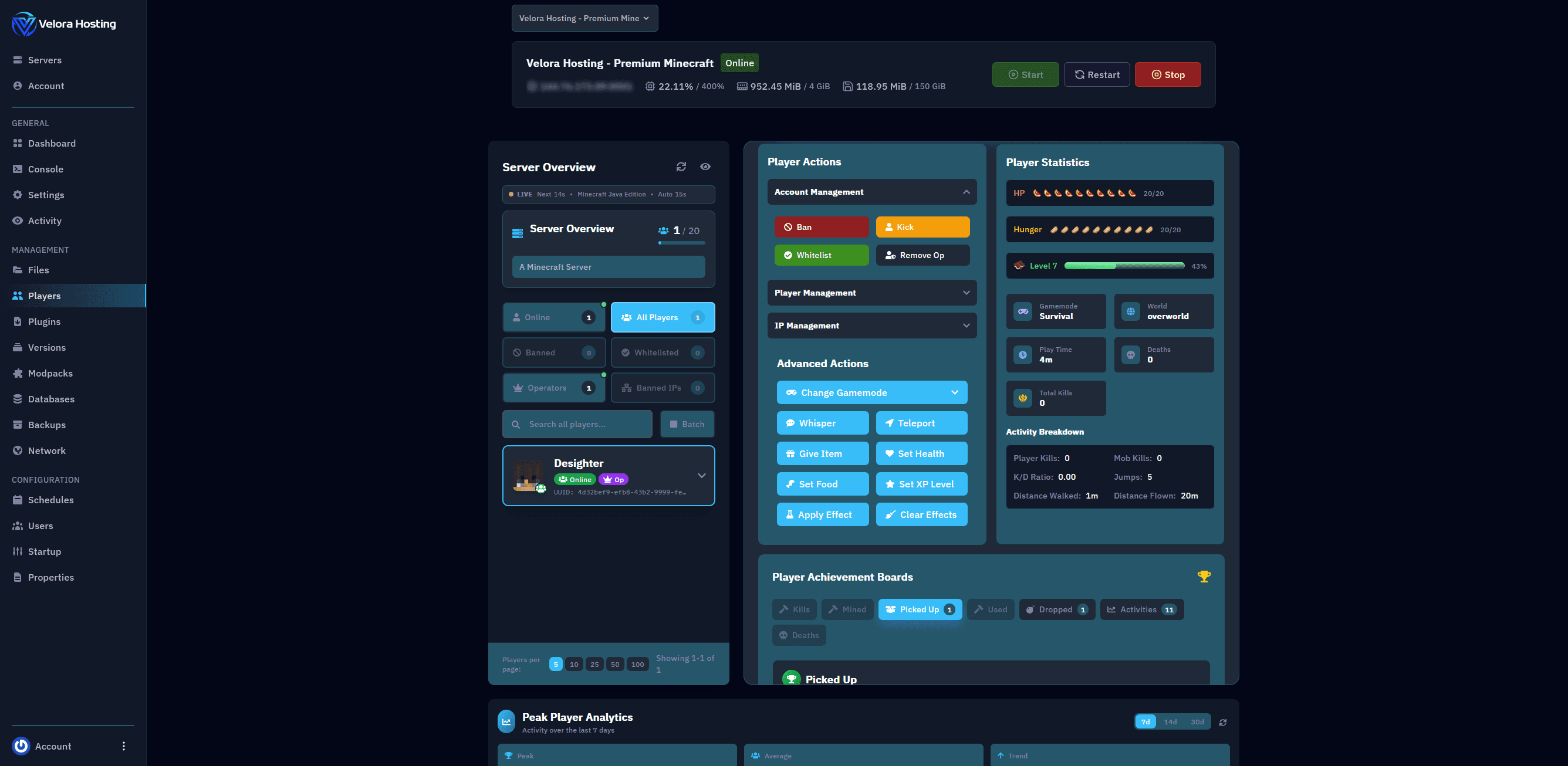This screenshot has width=1568, height=766.
Task: Select the Banned IPs filter
Action: 663,388
